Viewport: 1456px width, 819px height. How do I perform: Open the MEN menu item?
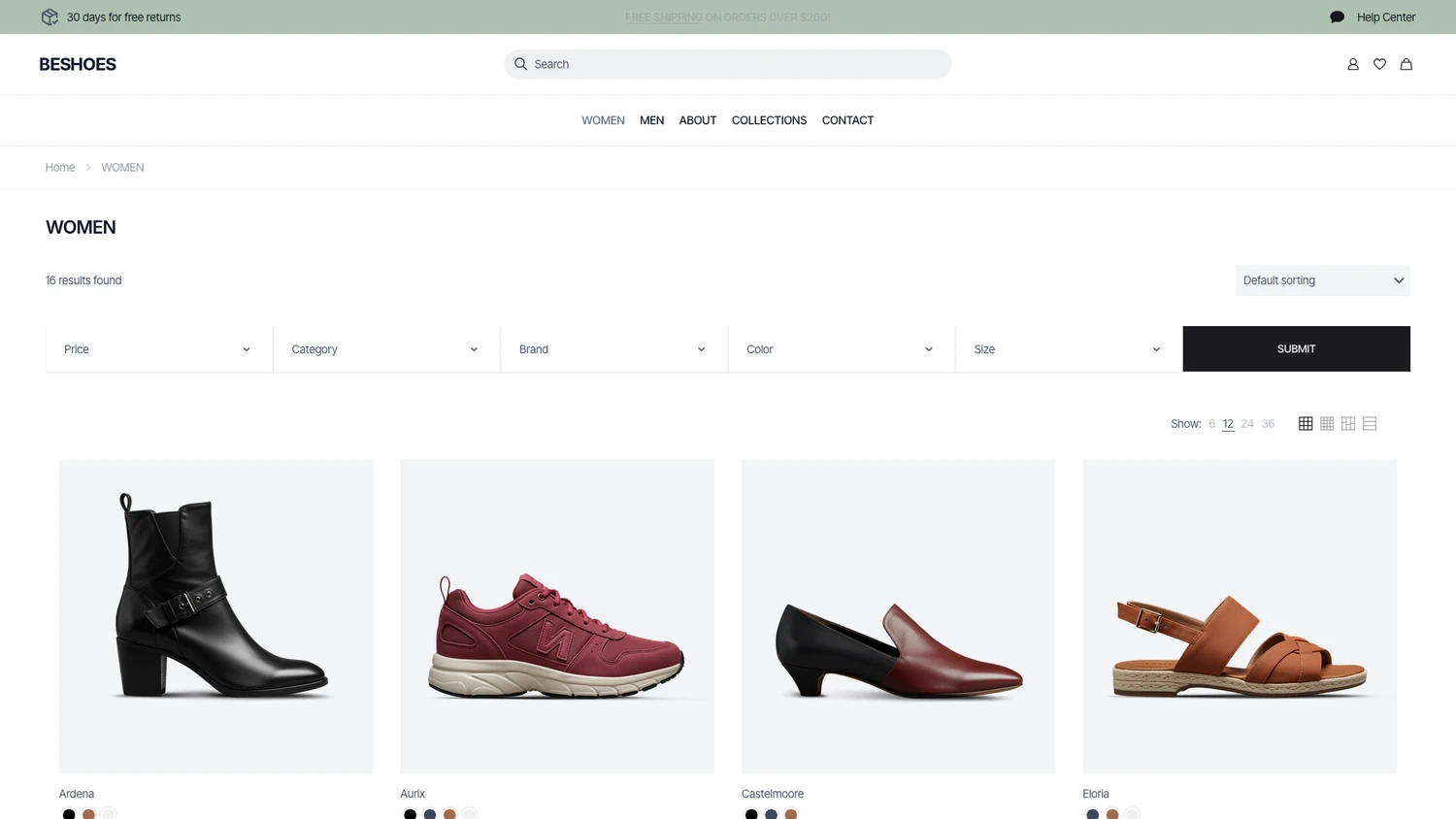(x=651, y=120)
